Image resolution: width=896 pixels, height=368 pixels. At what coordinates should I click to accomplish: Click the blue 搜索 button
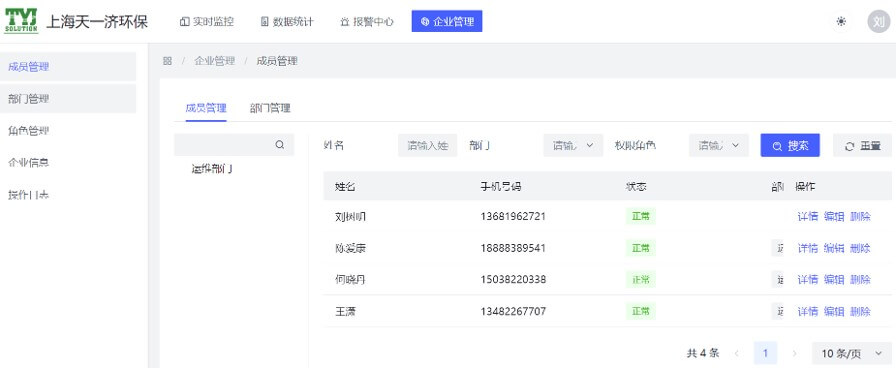tap(790, 146)
